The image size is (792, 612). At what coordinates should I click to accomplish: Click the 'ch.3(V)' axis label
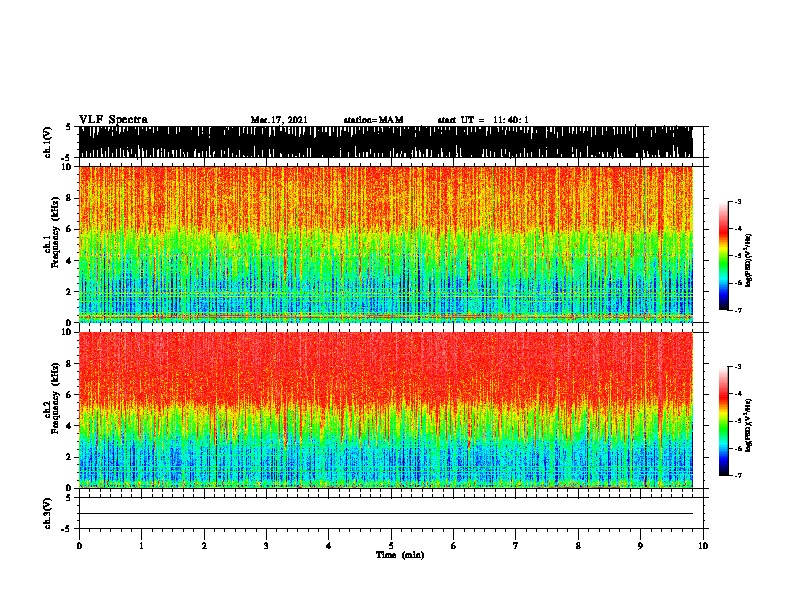[x=47, y=513]
